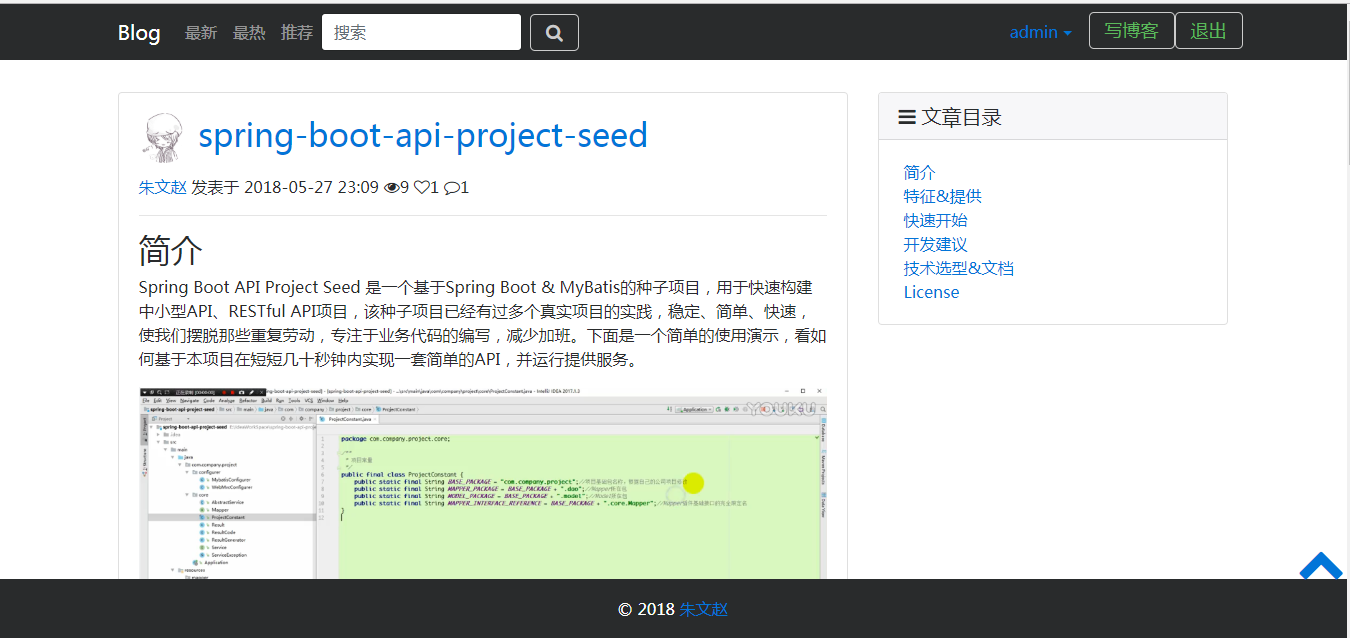Focus the 搜索 search input field
The width and height of the screenshot is (1350, 638).
[421, 32]
